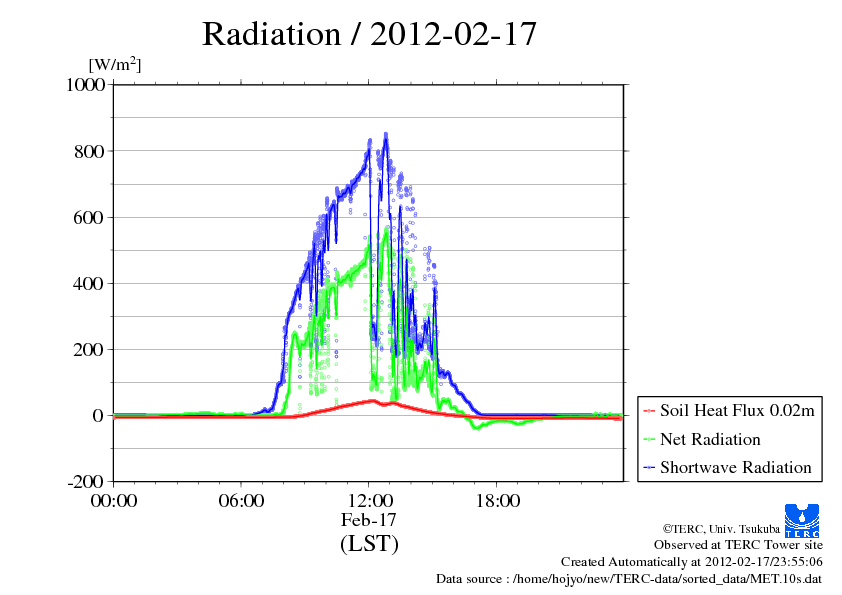Click the chart title 'Radiation / 2012-02-17'
The image size is (842, 595).
click(369, 34)
